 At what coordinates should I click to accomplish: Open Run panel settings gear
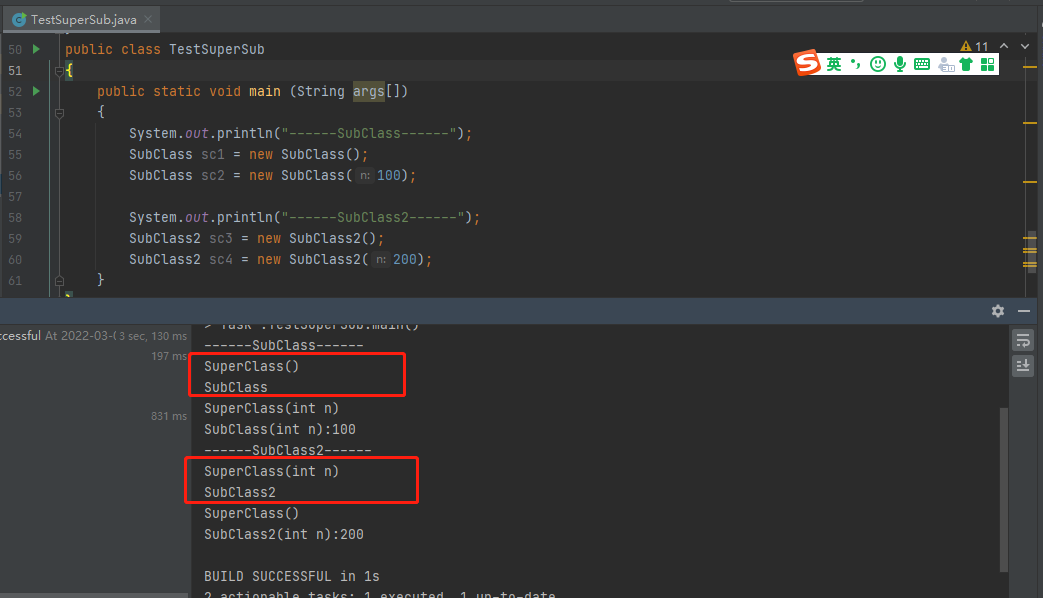(x=998, y=311)
